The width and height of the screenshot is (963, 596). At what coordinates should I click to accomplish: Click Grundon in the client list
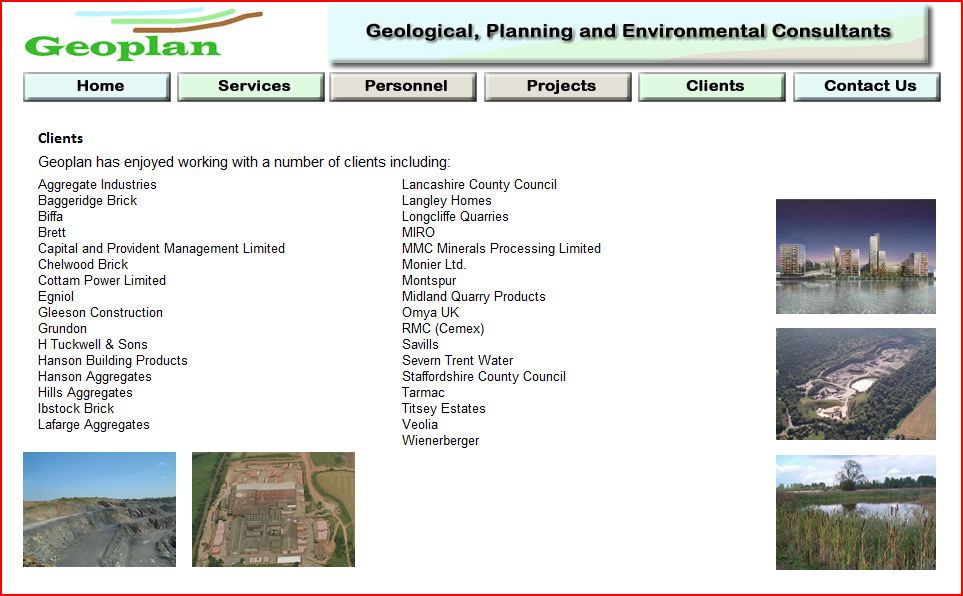click(62, 328)
